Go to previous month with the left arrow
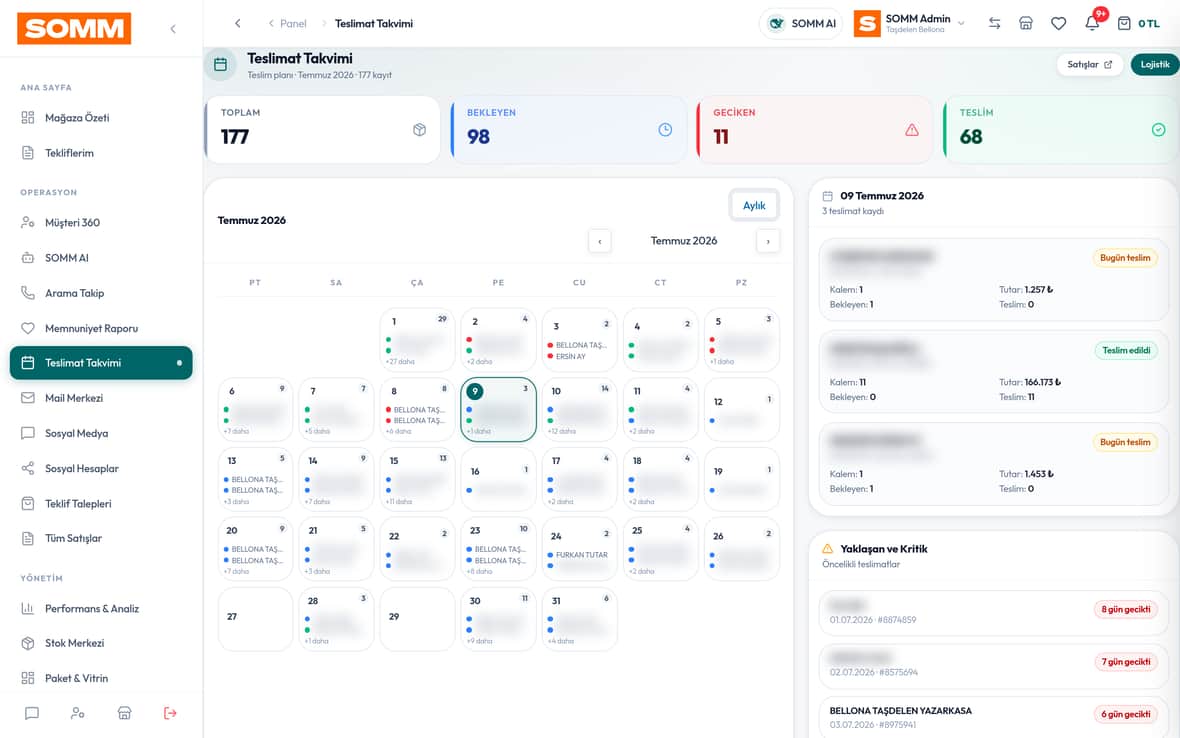1180x738 pixels. 600,241
